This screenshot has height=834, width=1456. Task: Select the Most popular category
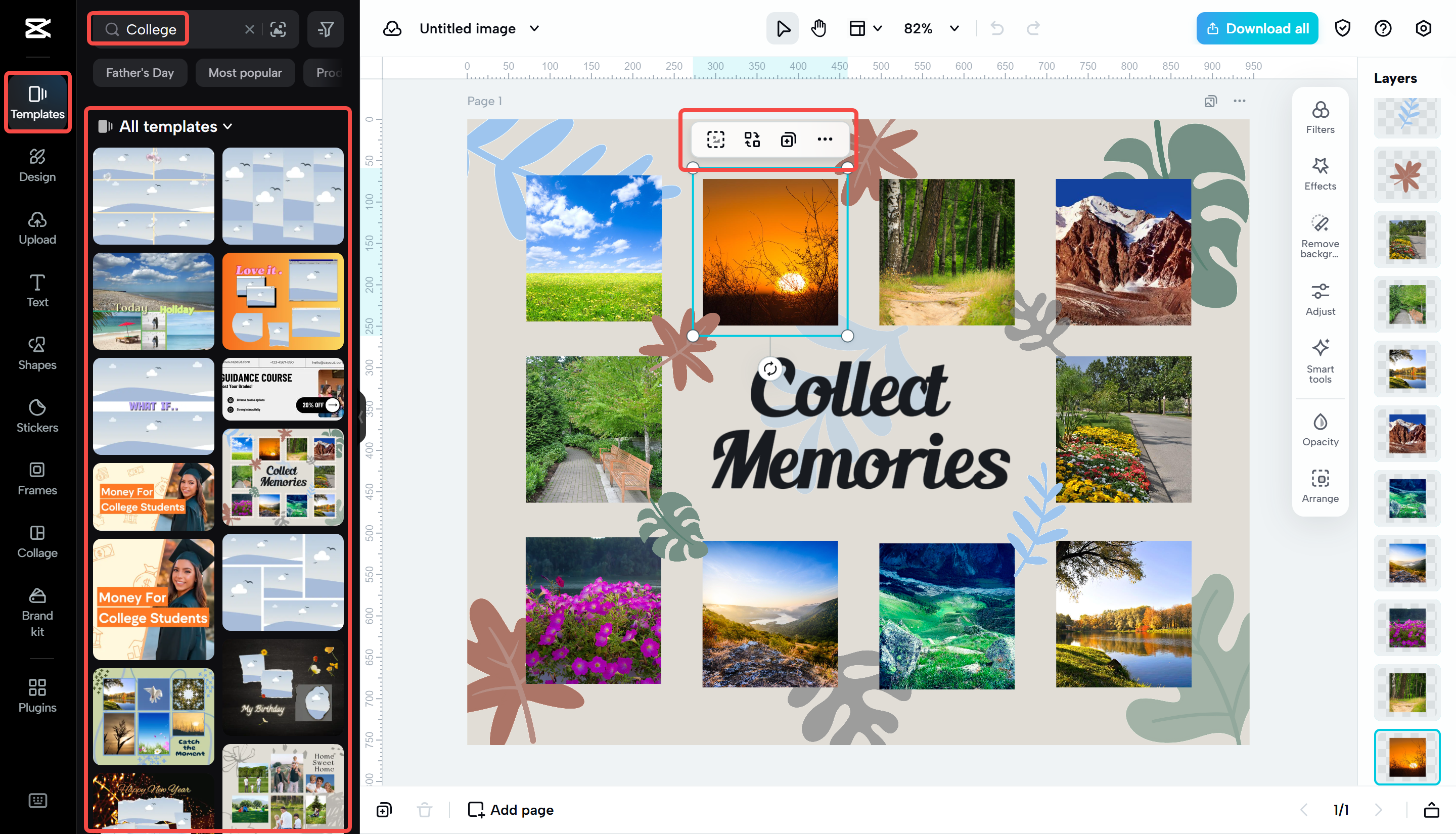pos(245,72)
